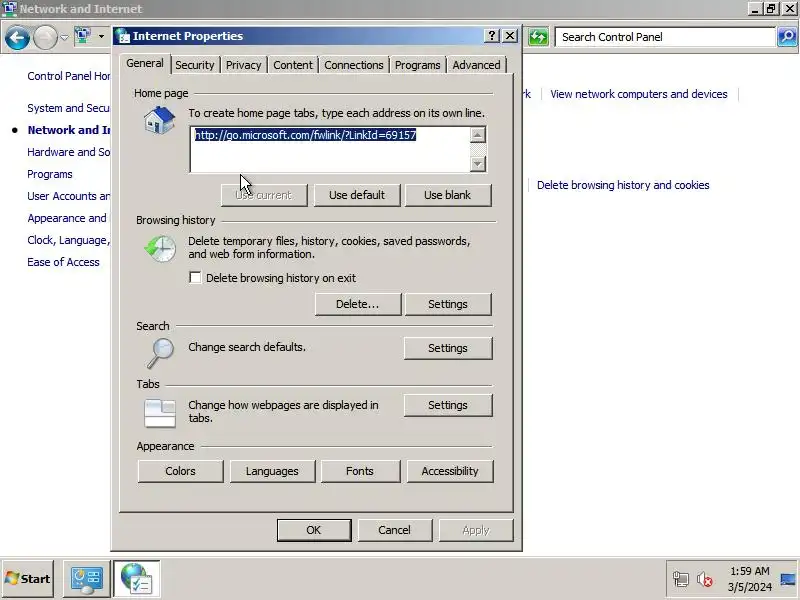The image size is (800, 600).
Task: Click the home page address text box
Action: 330,149
